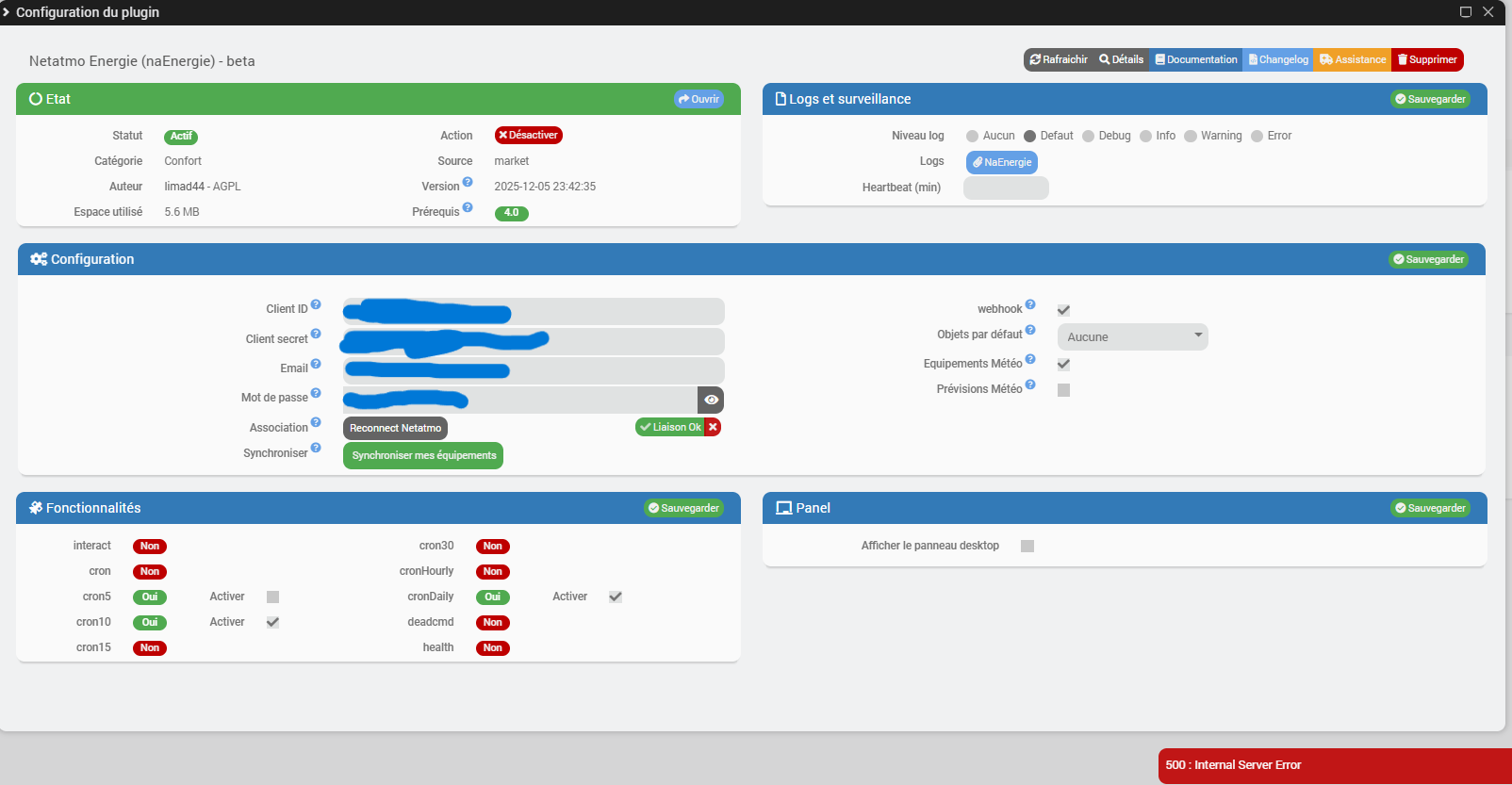Viewport: 1512px width, 785px height.
Task: Enable the Prévisions Météo checkbox
Action: pyautogui.click(x=1063, y=390)
